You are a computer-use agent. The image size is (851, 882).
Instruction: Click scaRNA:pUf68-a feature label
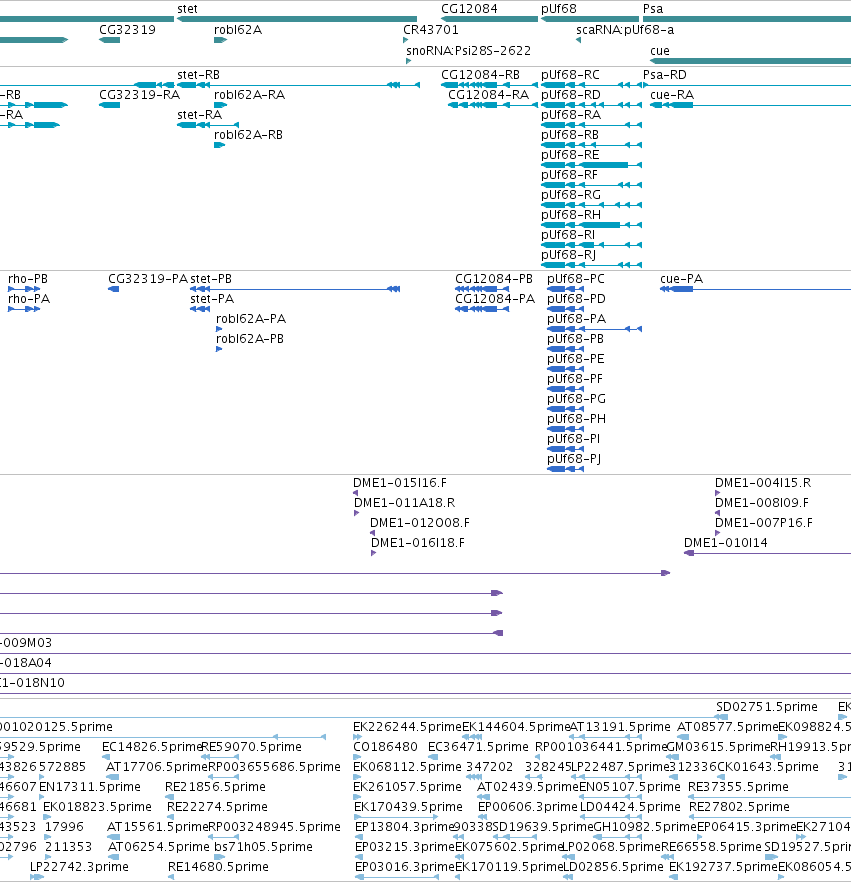point(625,30)
